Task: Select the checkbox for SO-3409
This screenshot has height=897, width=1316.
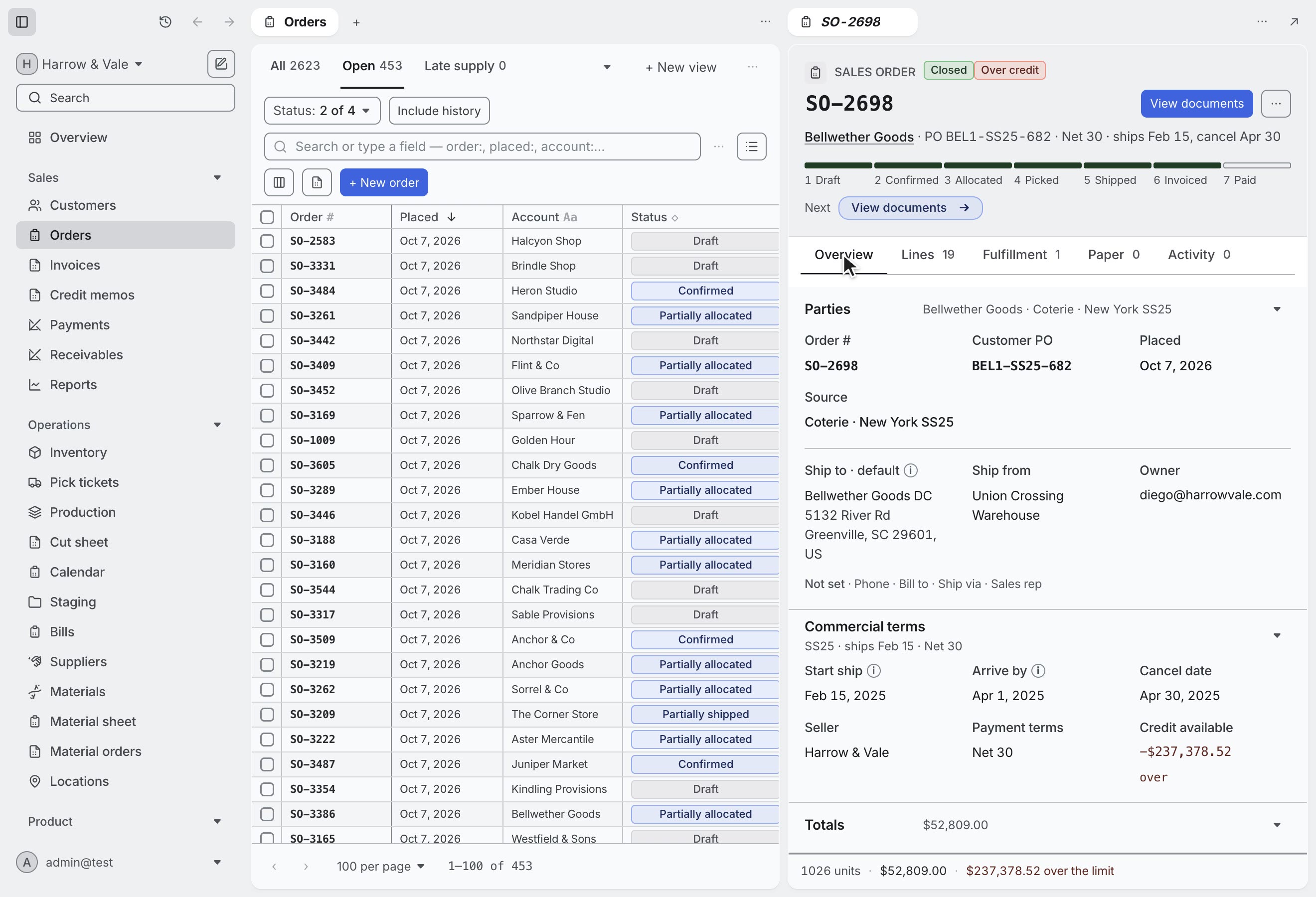Action: 267,366
